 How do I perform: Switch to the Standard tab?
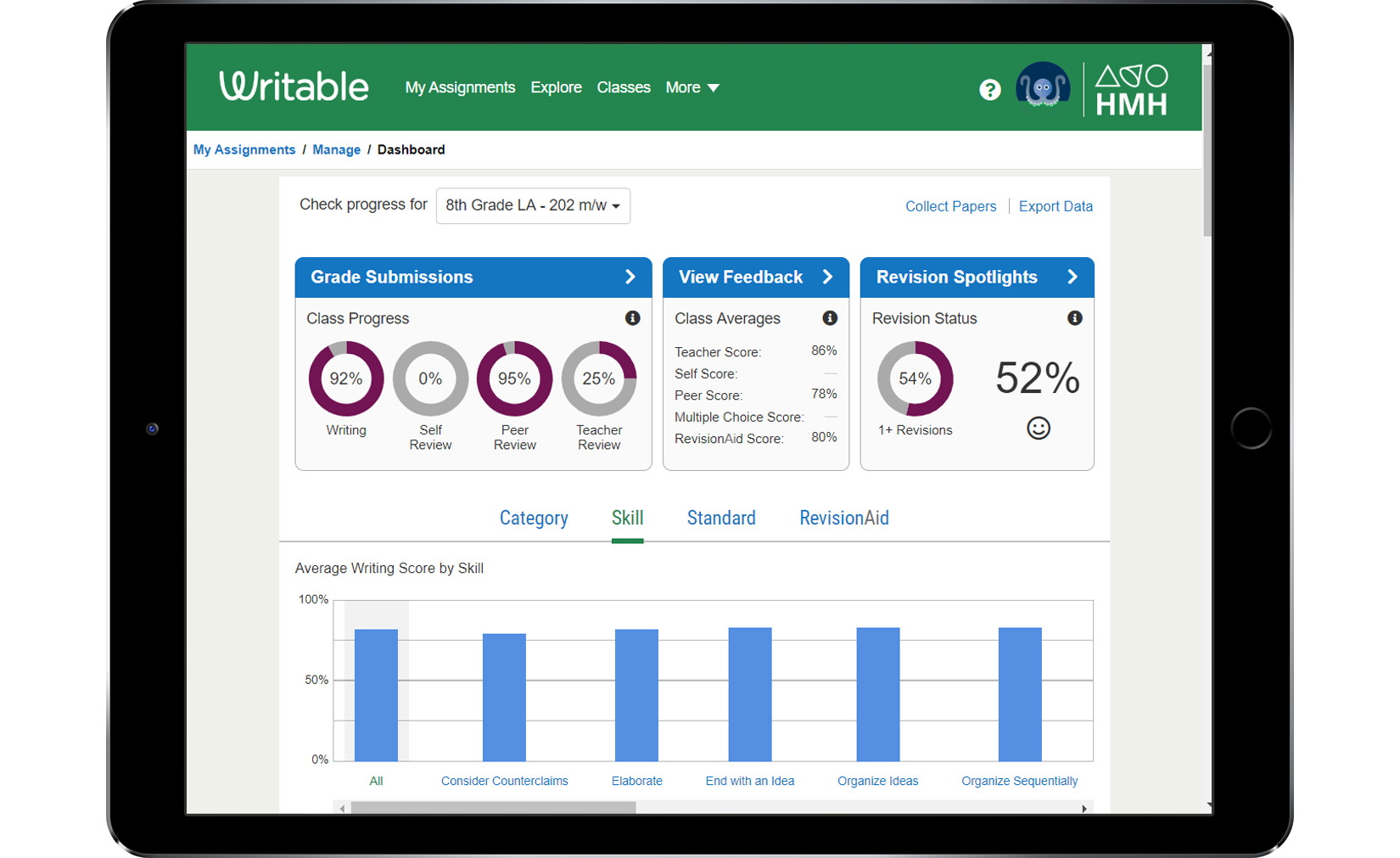click(x=721, y=518)
